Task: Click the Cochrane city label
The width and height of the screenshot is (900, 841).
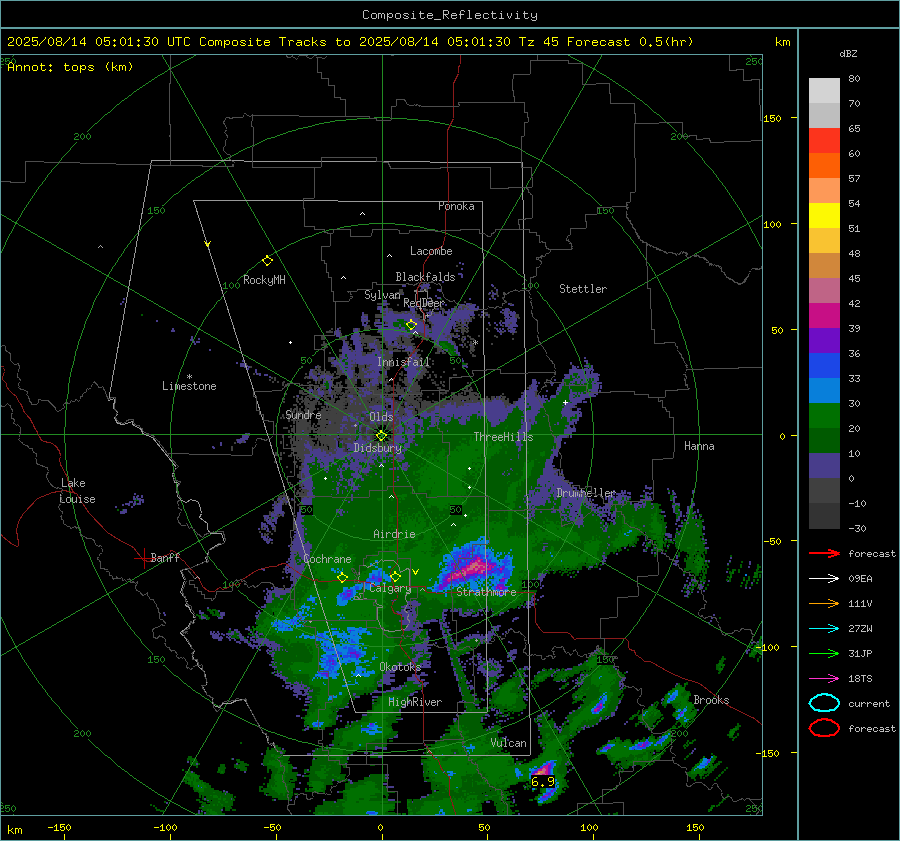Action: [327, 559]
